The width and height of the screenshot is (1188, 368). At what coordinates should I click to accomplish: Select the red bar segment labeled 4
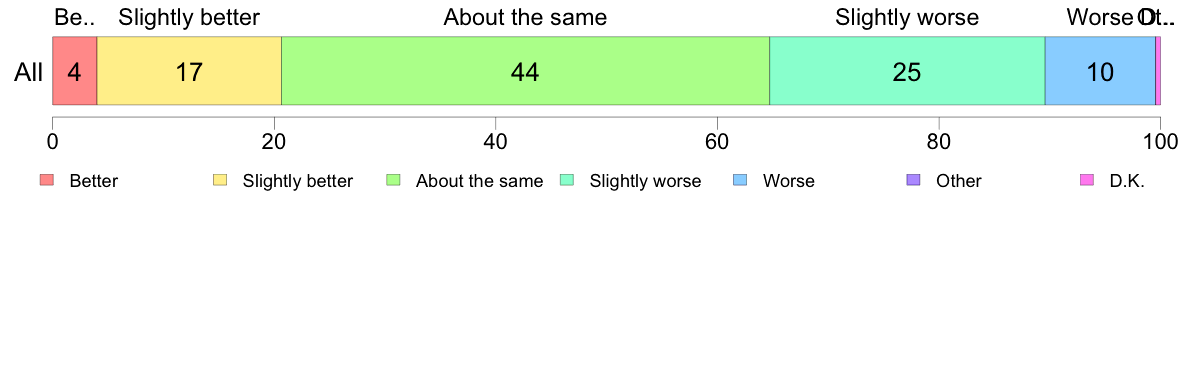[74, 70]
